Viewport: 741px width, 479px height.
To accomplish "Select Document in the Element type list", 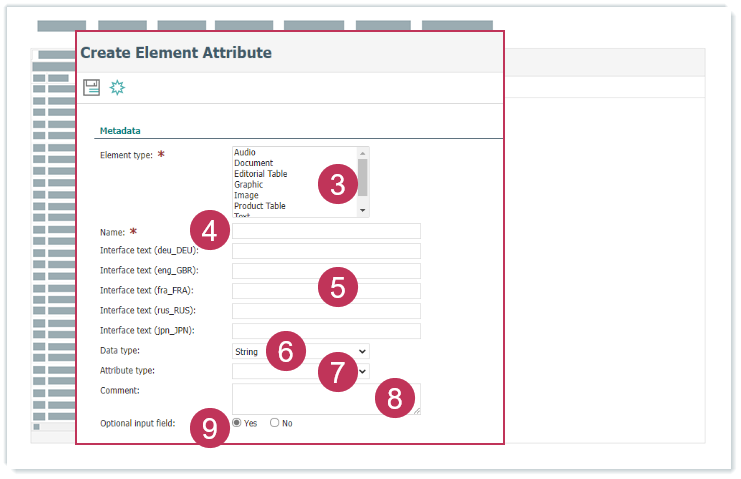I will (254, 163).
